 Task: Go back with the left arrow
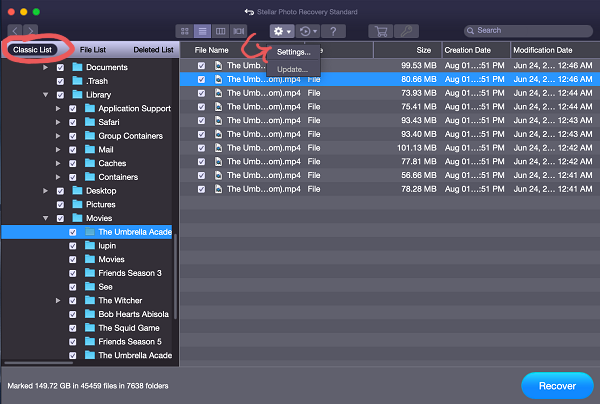[15, 30]
